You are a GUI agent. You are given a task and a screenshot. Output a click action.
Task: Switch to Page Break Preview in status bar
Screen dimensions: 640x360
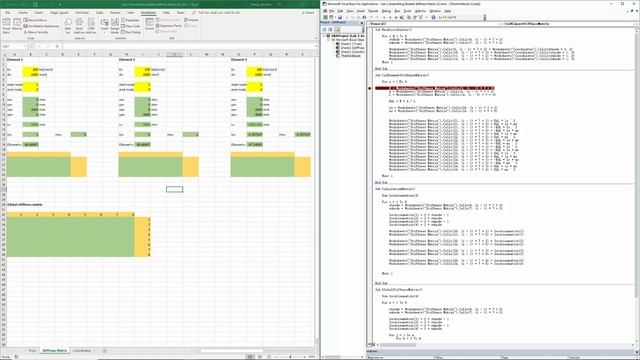(269, 357)
